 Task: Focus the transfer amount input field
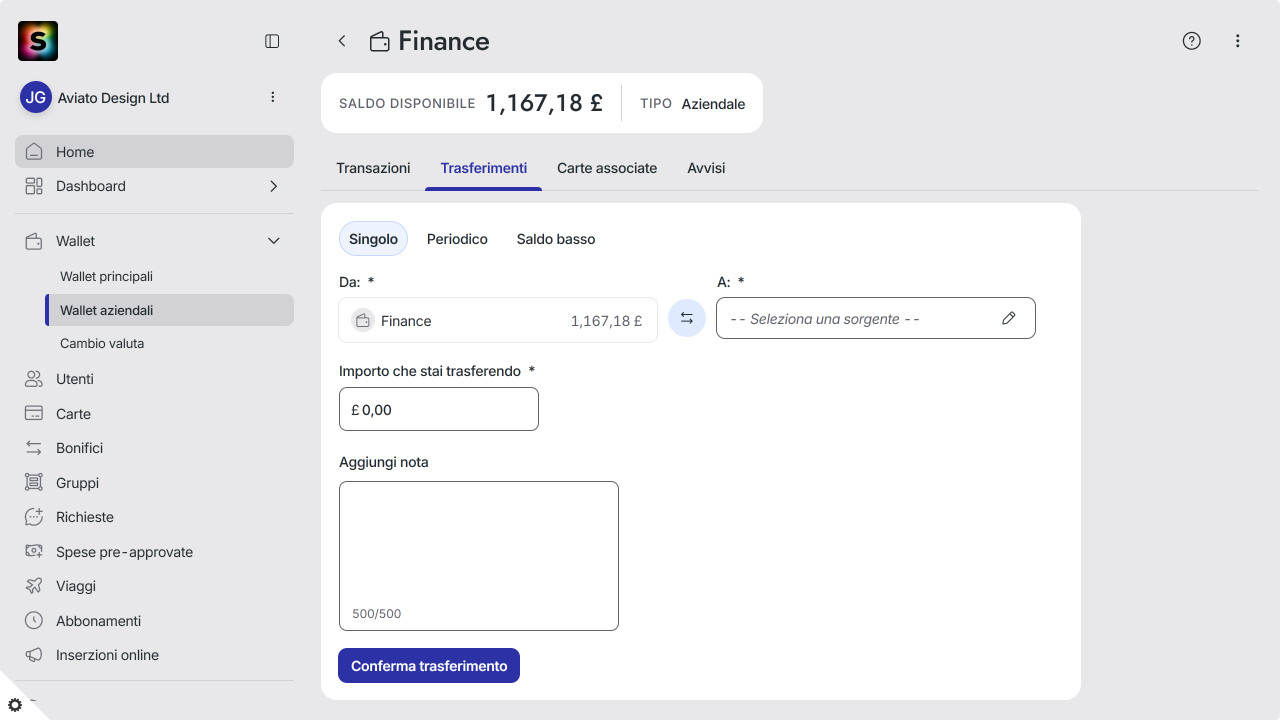point(439,409)
